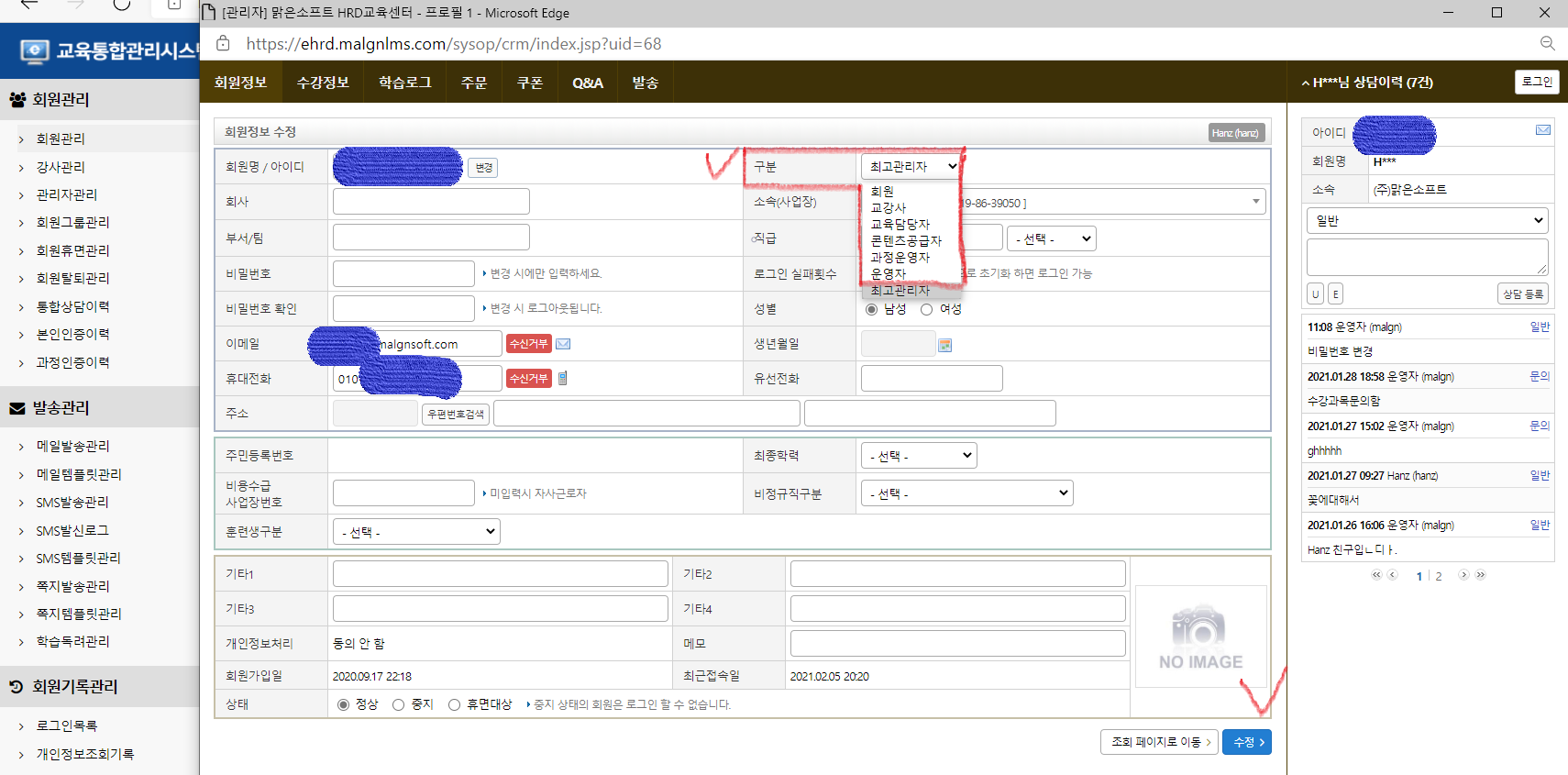Open the 직급 선택 dropdown

pos(1052,238)
